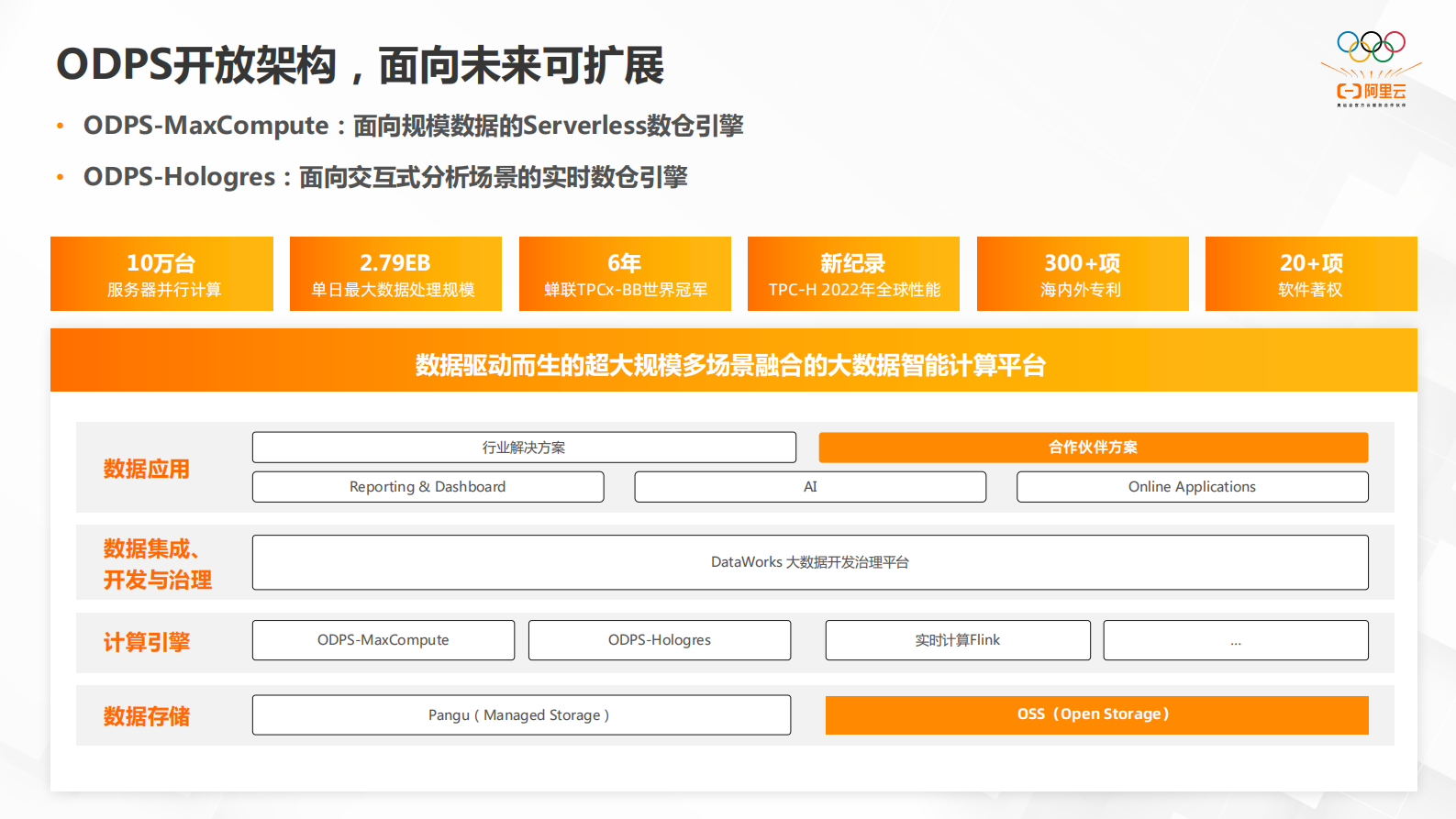Click the AI application box

[810, 487]
